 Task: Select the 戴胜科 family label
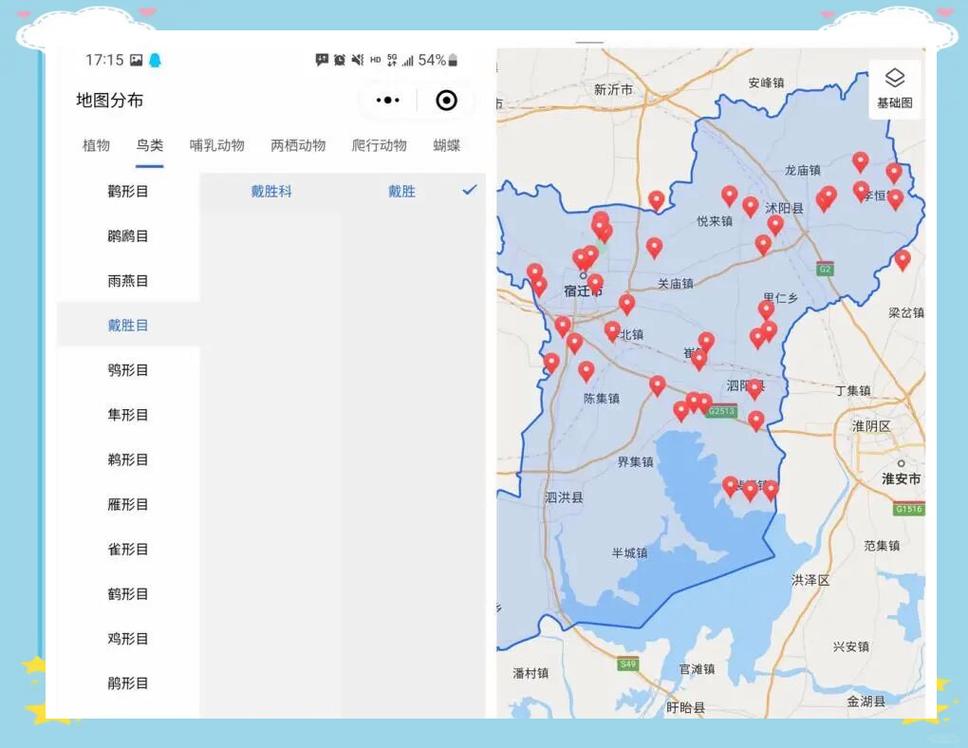[x=272, y=190]
